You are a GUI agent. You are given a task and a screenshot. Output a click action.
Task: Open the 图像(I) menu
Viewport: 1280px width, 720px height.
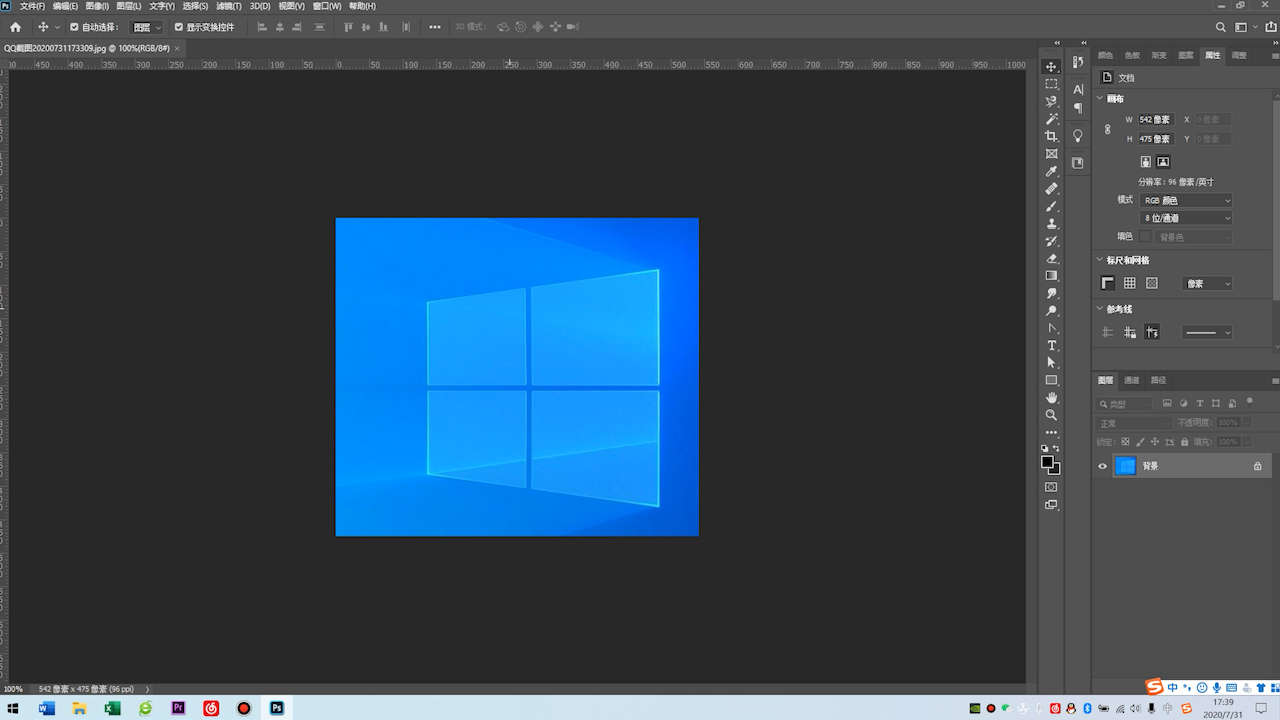coord(97,6)
